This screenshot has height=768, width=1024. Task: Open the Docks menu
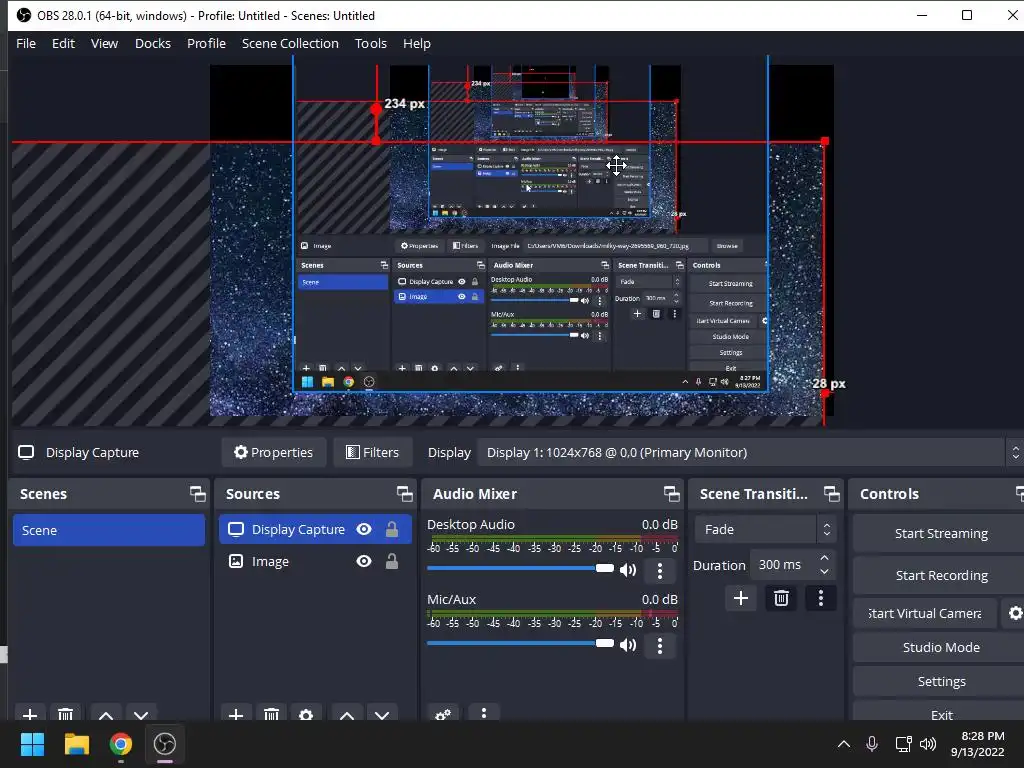pos(153,44)
